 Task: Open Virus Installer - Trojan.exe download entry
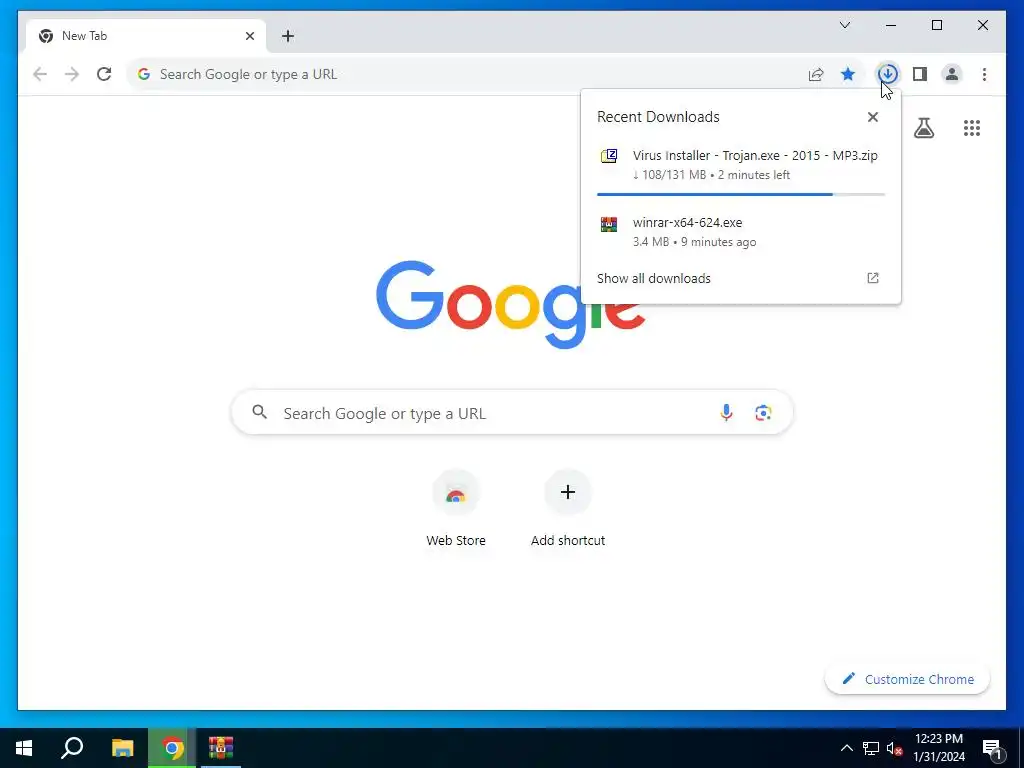741,165
